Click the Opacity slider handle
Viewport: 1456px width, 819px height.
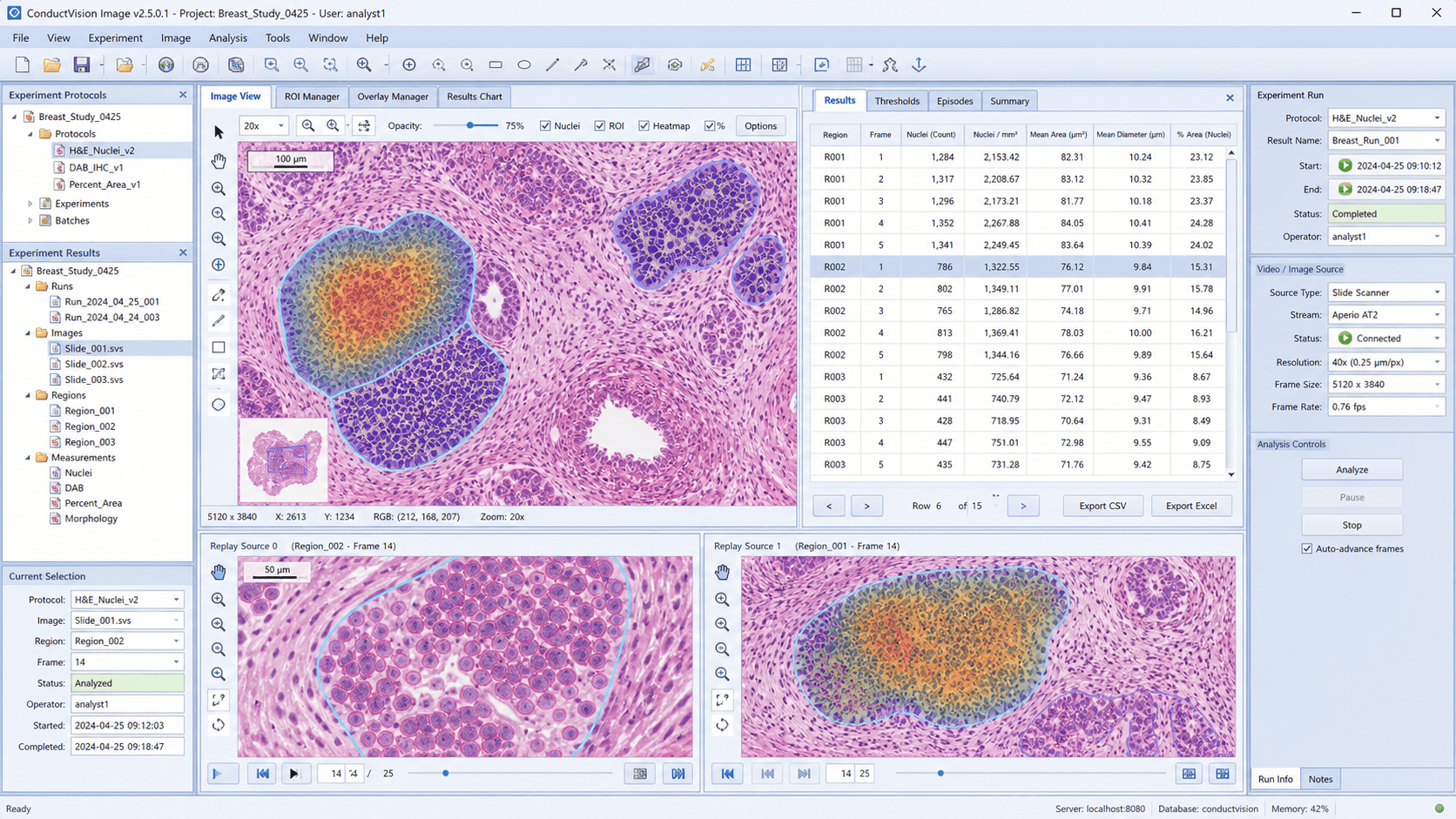470,125
